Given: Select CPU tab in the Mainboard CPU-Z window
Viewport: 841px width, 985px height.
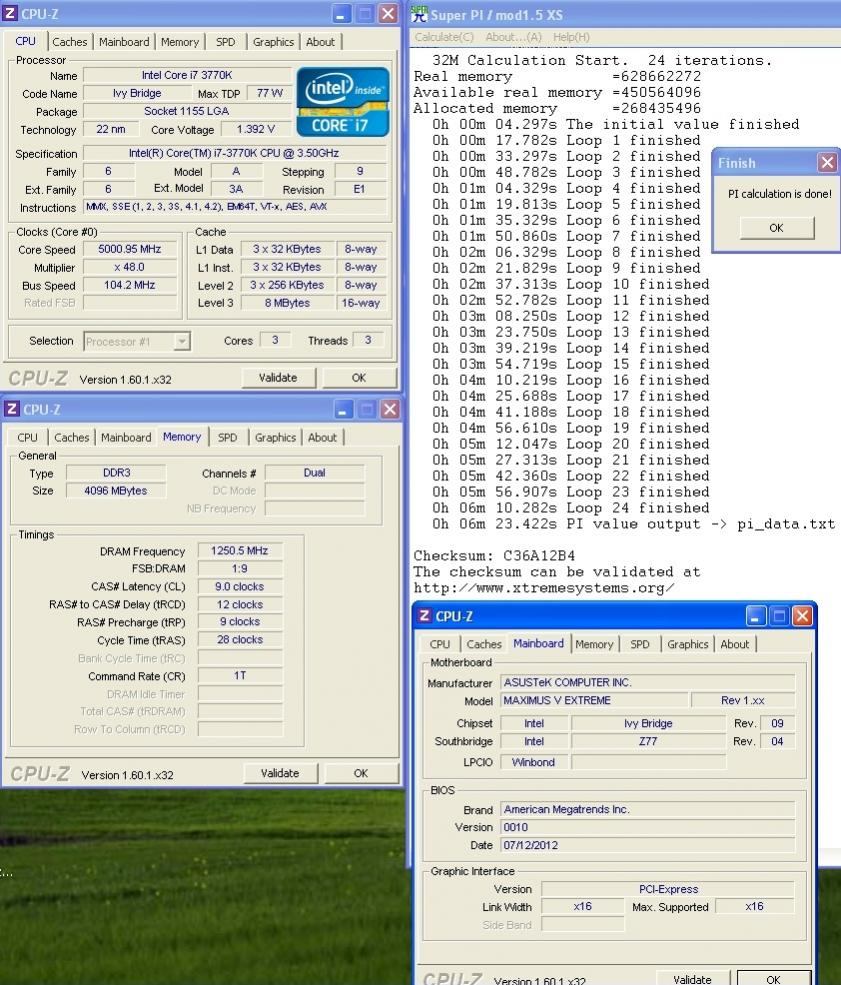Looking at the screenshot, I should 440,644.
